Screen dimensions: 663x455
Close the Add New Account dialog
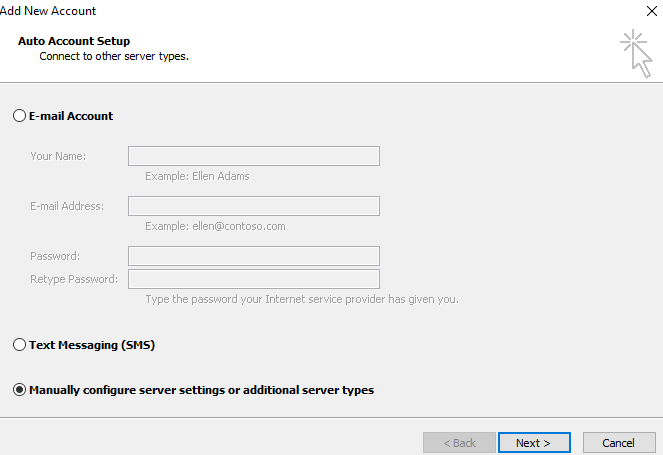tap(652, 11)
